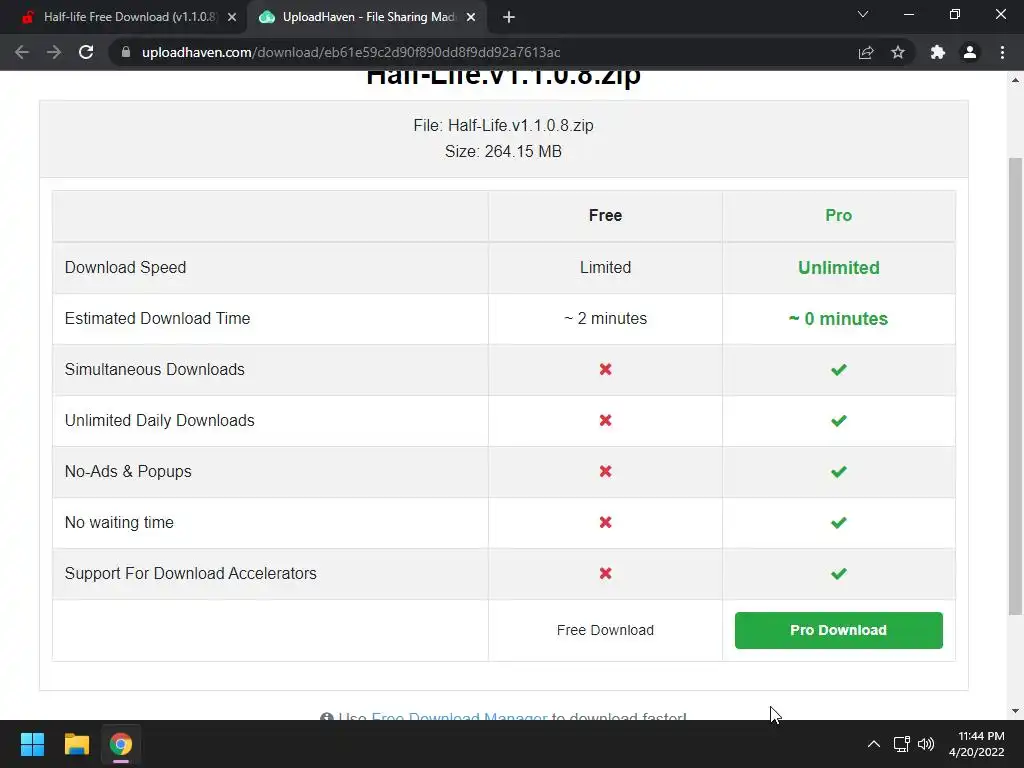Image resolution: width=1024 pixels, height=768 pixels.
Task: Click green check for No-Ads & Popups
Action: click(839, 472)
